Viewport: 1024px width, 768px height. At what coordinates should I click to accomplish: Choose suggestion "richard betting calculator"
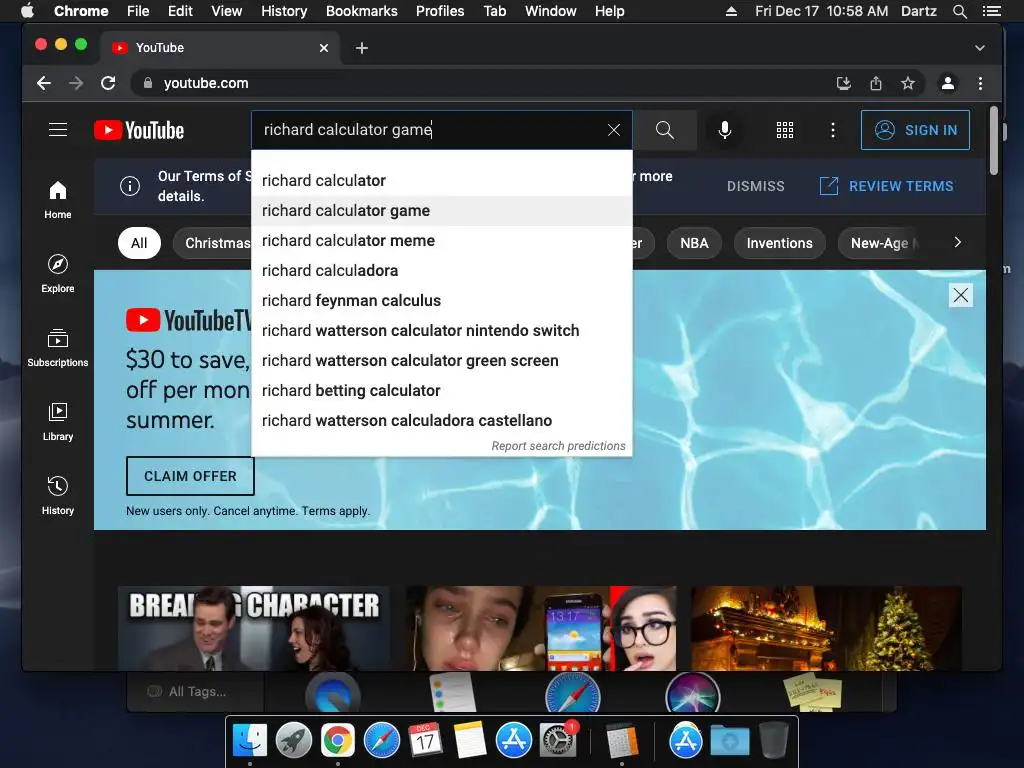click(x=441, y=391)
